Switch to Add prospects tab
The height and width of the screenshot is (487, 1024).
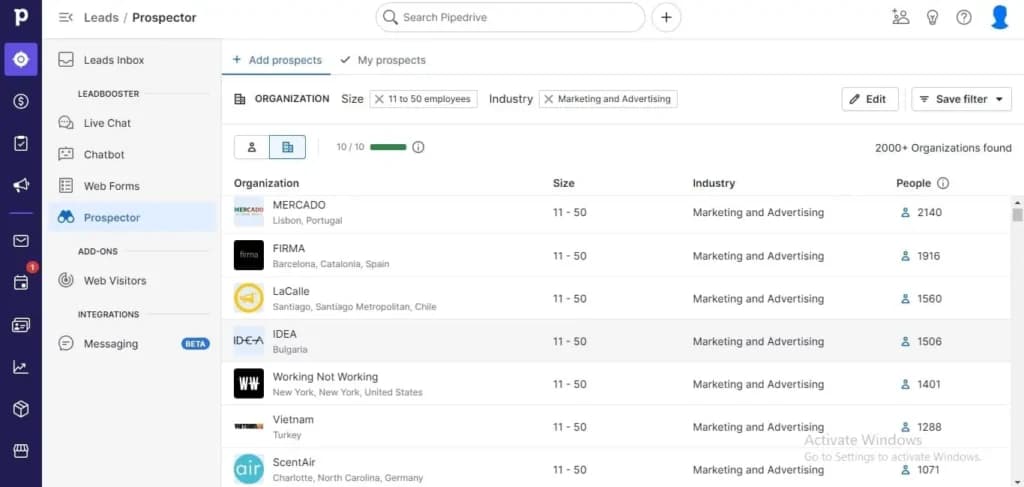pyautogui.click(x=277, y=60)
